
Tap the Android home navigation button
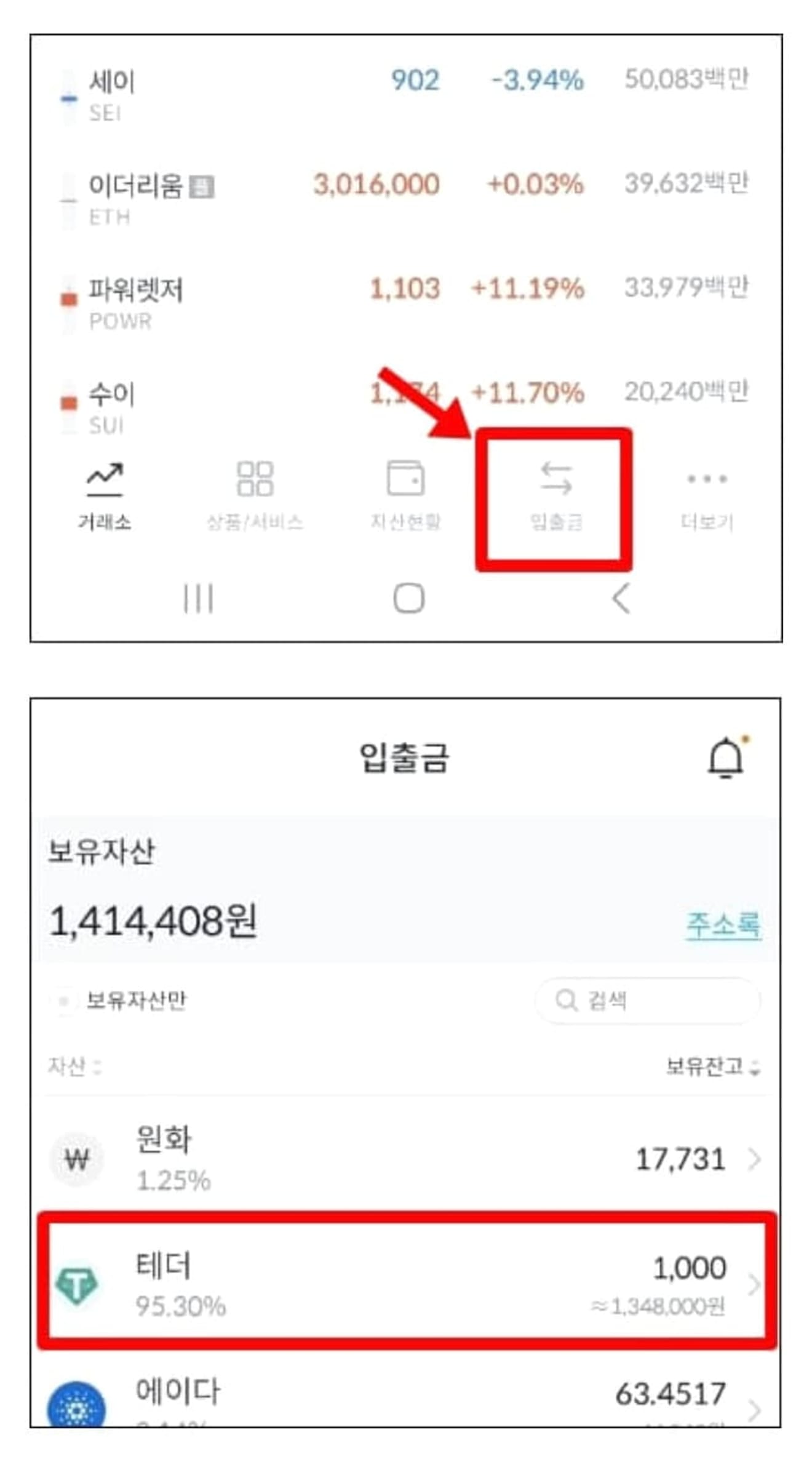[x=408, y=598]
